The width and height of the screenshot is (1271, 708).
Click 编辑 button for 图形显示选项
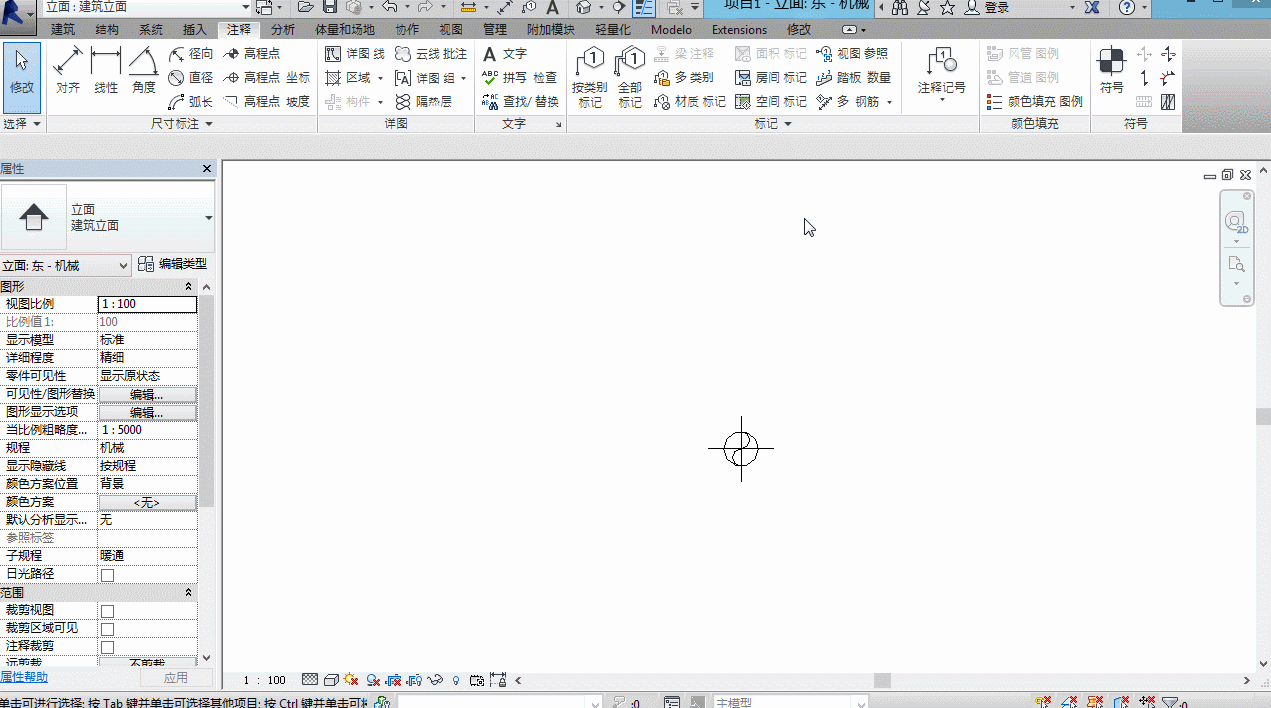click(147, 412)
